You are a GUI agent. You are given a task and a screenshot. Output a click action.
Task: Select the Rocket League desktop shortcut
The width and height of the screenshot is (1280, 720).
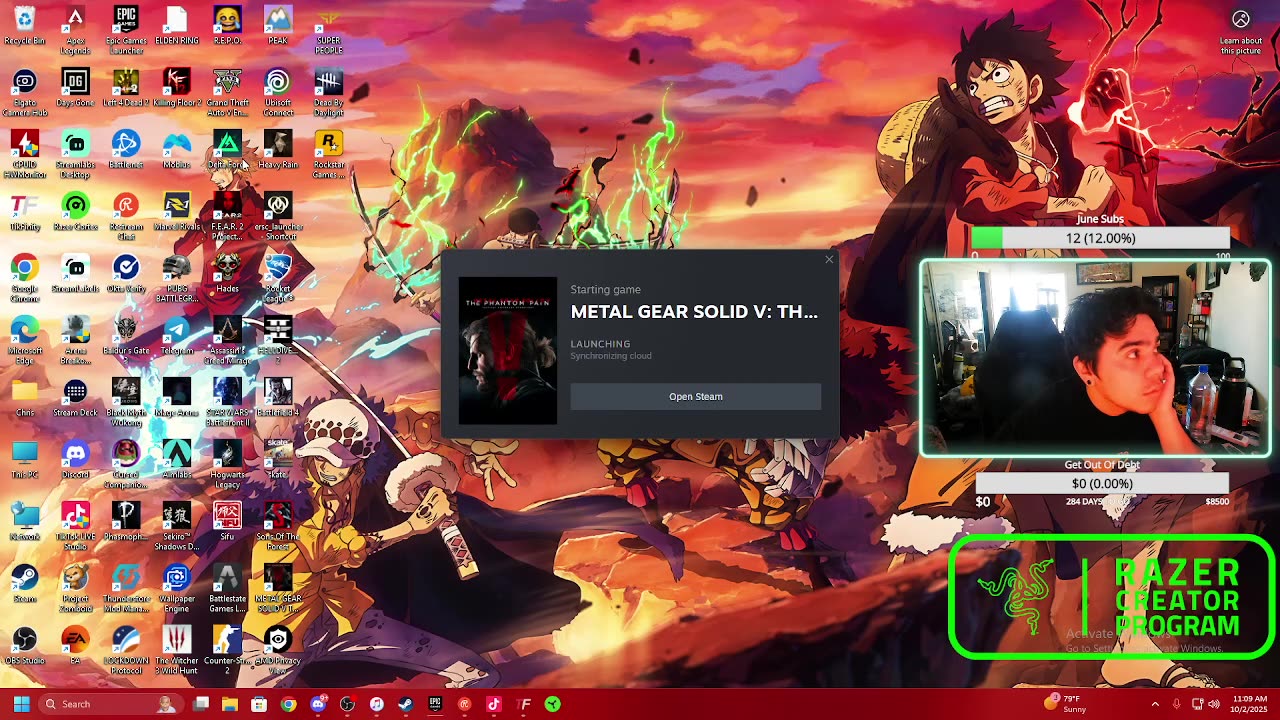coord(277,279)
